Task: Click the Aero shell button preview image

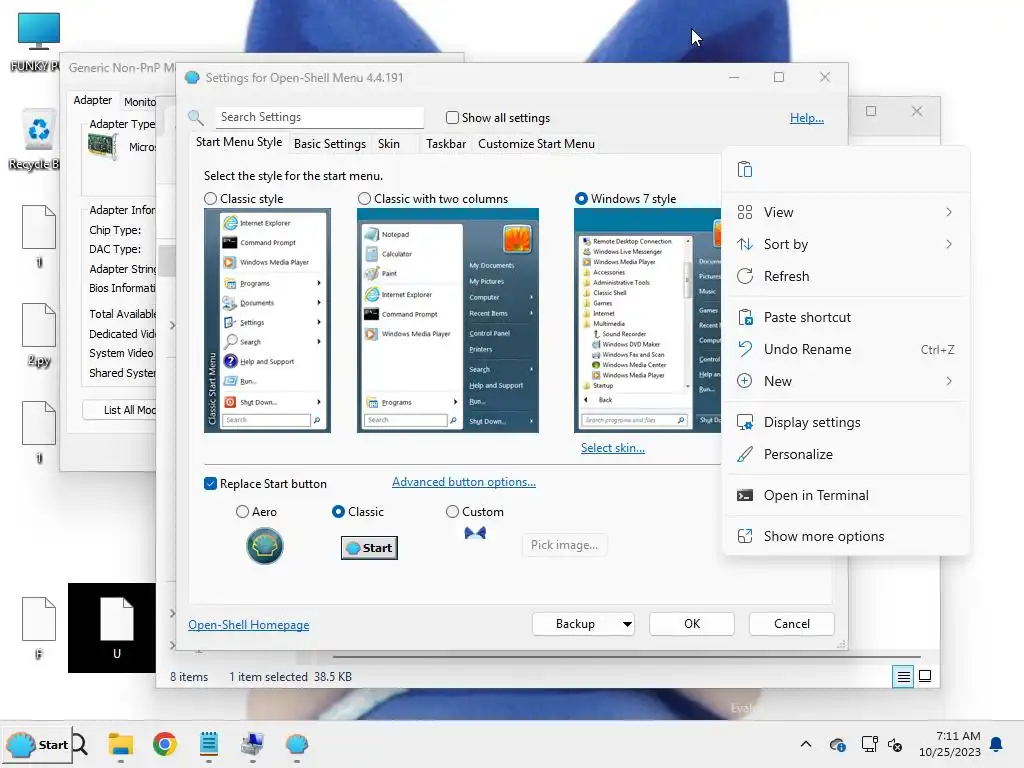Action: (x=264, y=546)
